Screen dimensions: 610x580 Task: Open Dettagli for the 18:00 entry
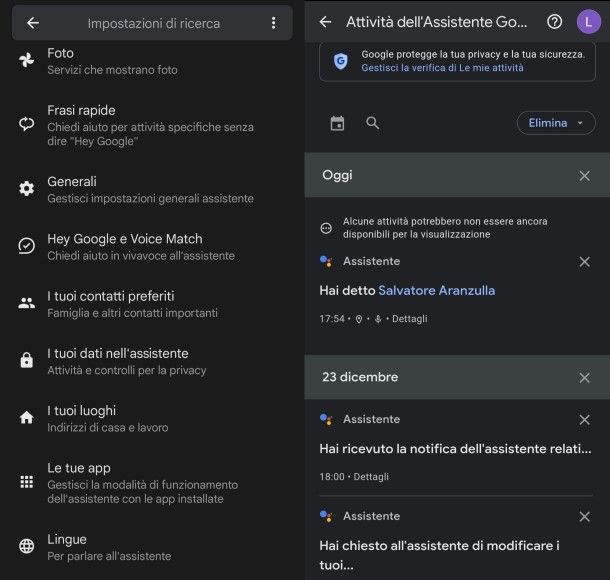point(371,477)
